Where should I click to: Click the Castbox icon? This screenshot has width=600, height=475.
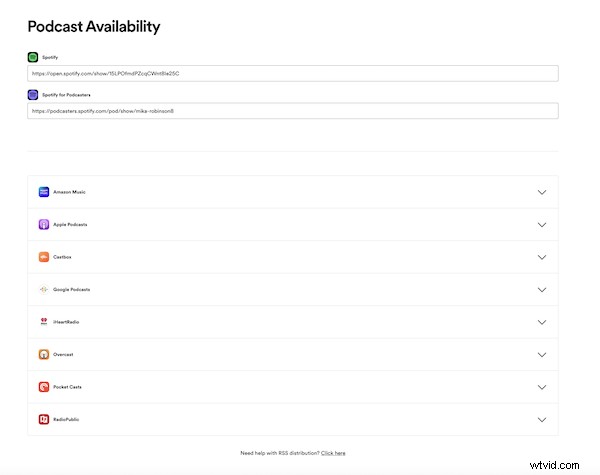[x=44, y=257]
